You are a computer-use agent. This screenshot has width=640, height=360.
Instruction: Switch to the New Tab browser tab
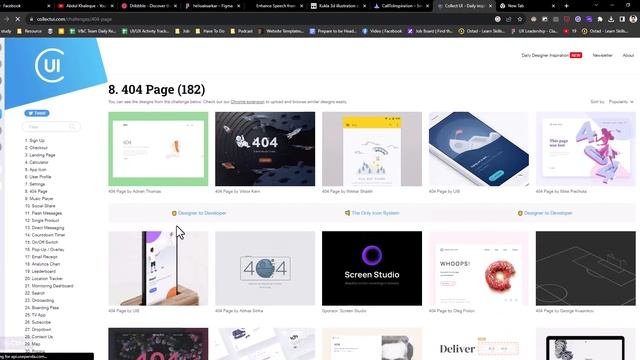tap(527, 6)
